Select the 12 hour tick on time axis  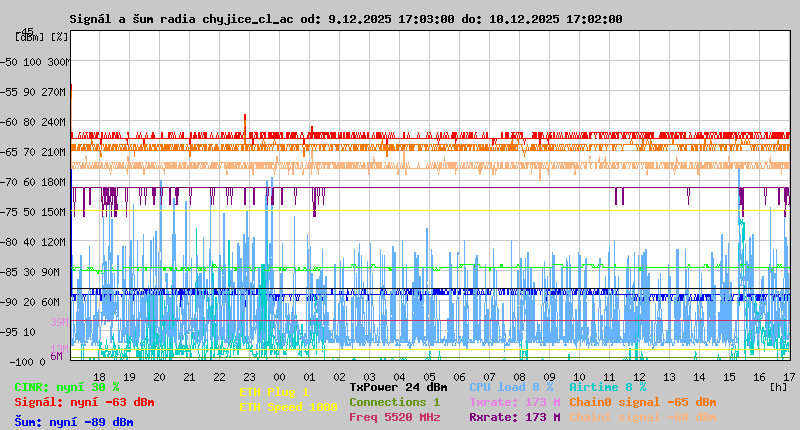tap(639, 376)
